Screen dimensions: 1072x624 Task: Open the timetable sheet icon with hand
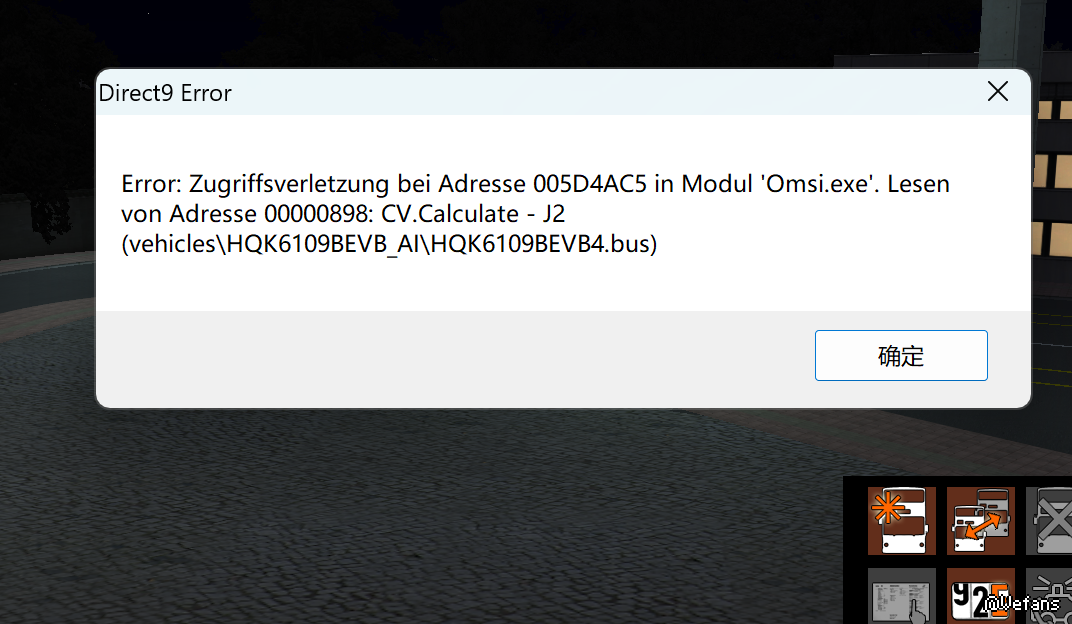click(902, 596)
